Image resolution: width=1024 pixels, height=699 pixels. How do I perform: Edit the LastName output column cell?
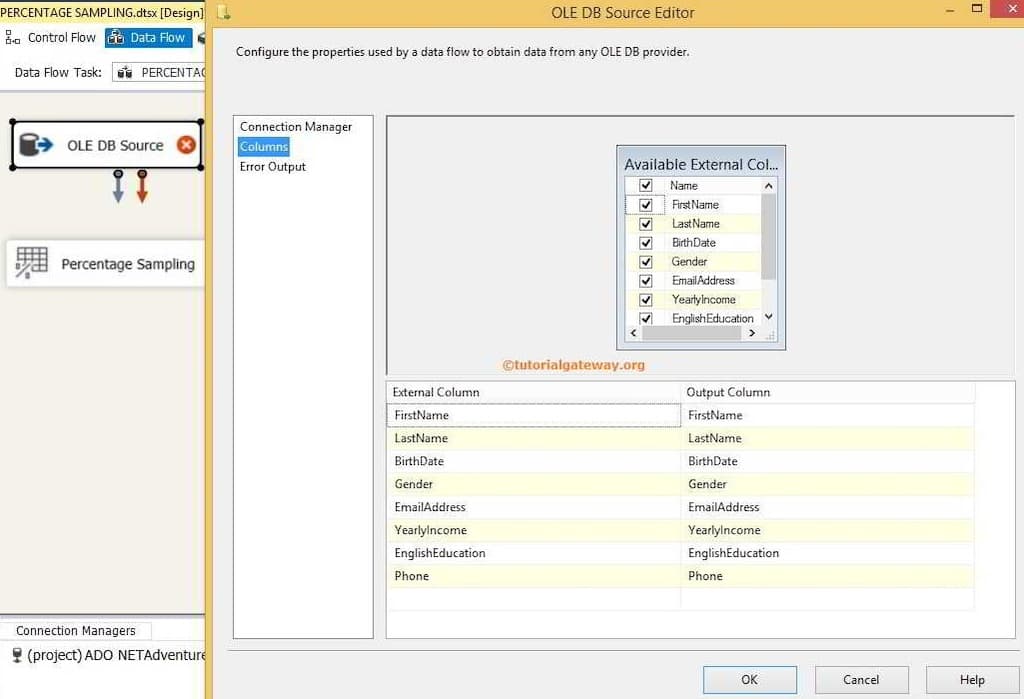tap(828, 438)
